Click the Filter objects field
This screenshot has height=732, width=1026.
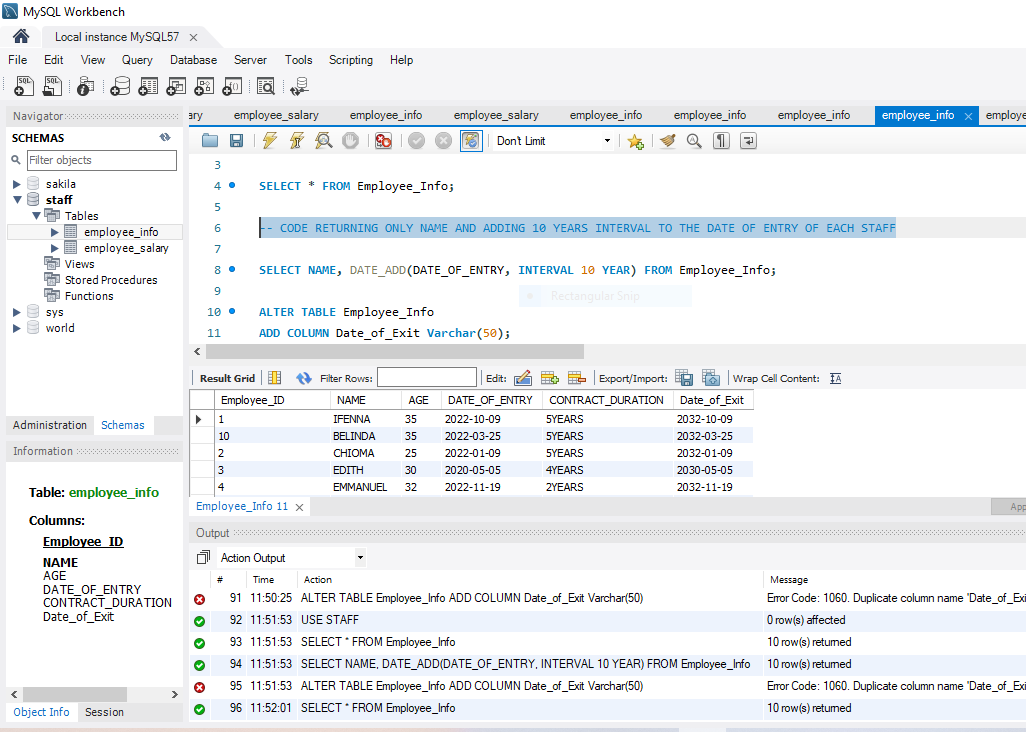click(x=101, y=160)
